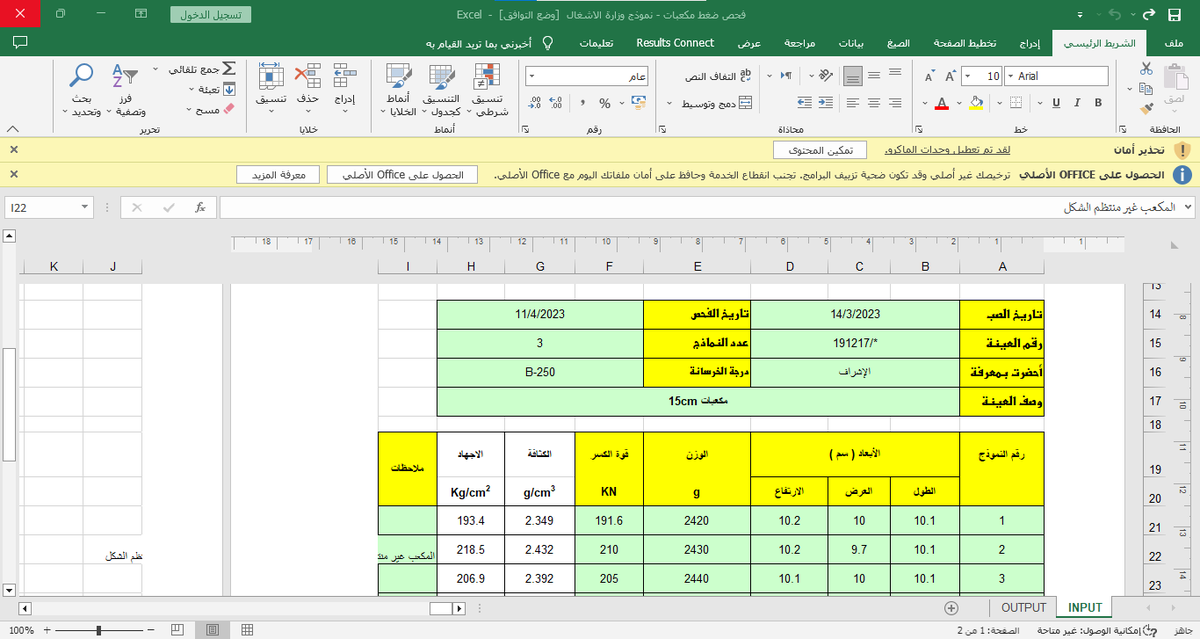Toggle center horizontal alignment
1200x639 pixels.
tap(875, 103)
